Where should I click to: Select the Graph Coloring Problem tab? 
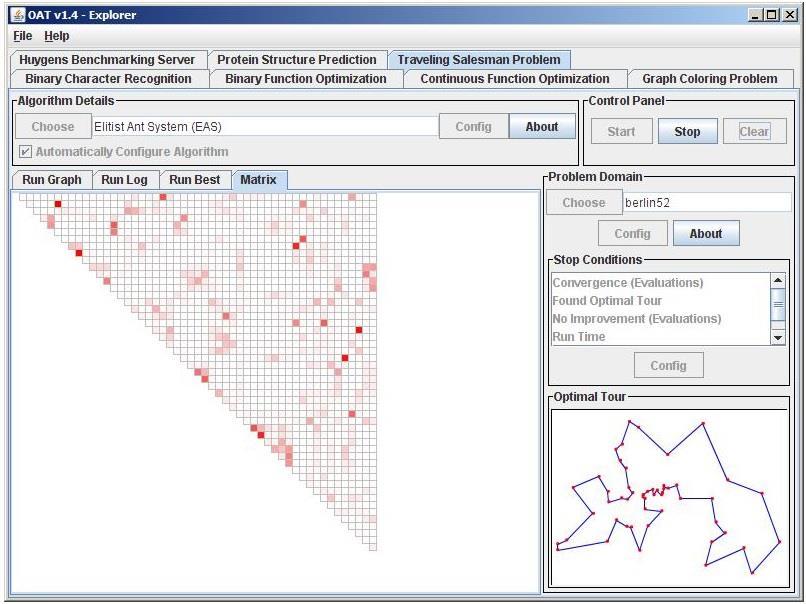coord(710,79)
